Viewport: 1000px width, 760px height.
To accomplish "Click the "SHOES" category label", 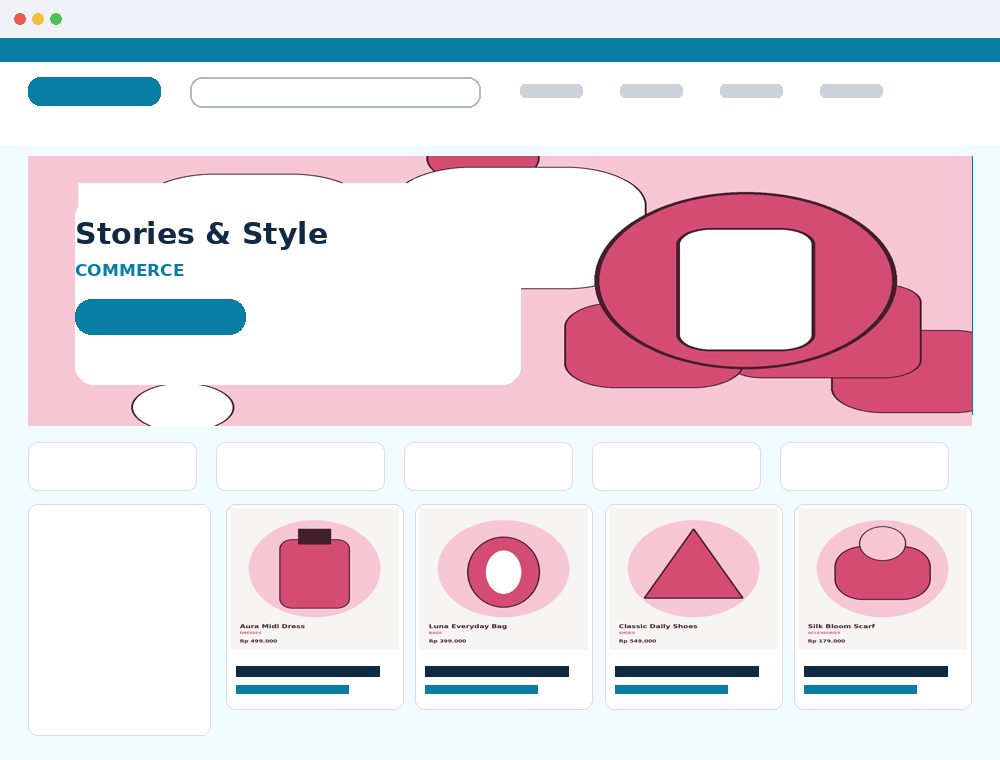I will tap(626, 633).
